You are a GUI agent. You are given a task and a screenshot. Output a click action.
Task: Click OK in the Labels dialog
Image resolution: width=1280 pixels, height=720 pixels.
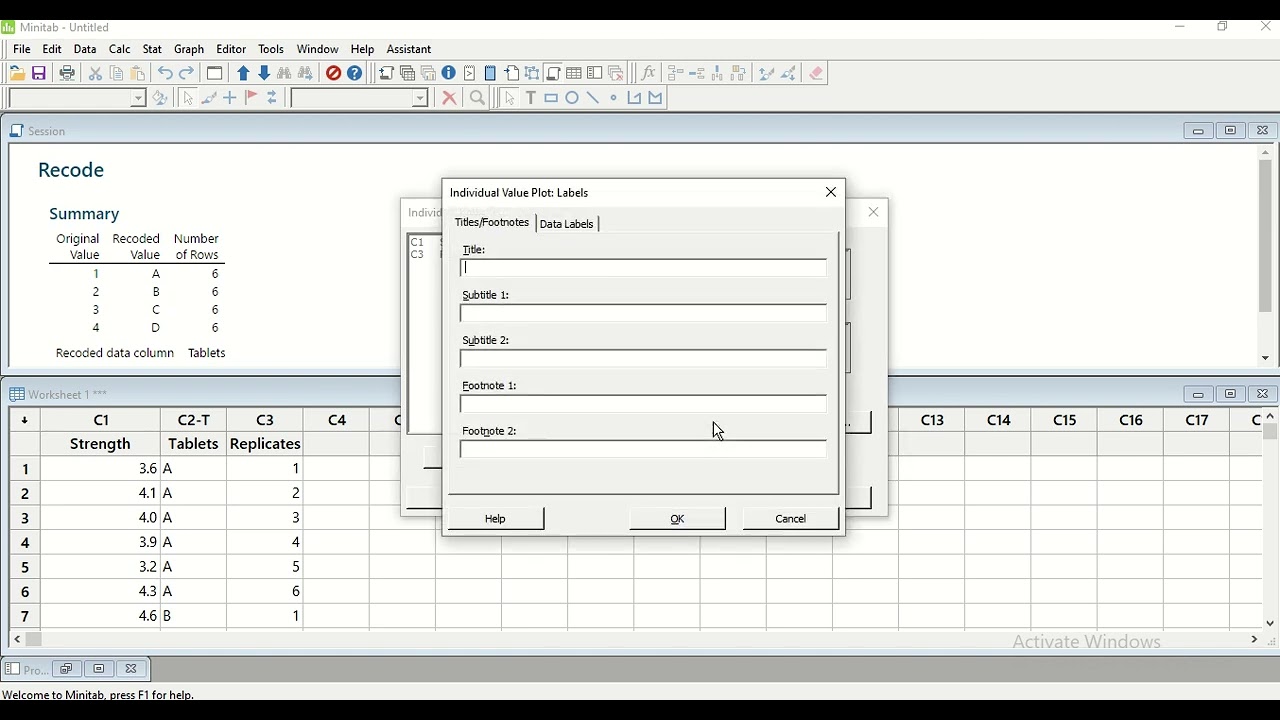[x=678, y=519]
